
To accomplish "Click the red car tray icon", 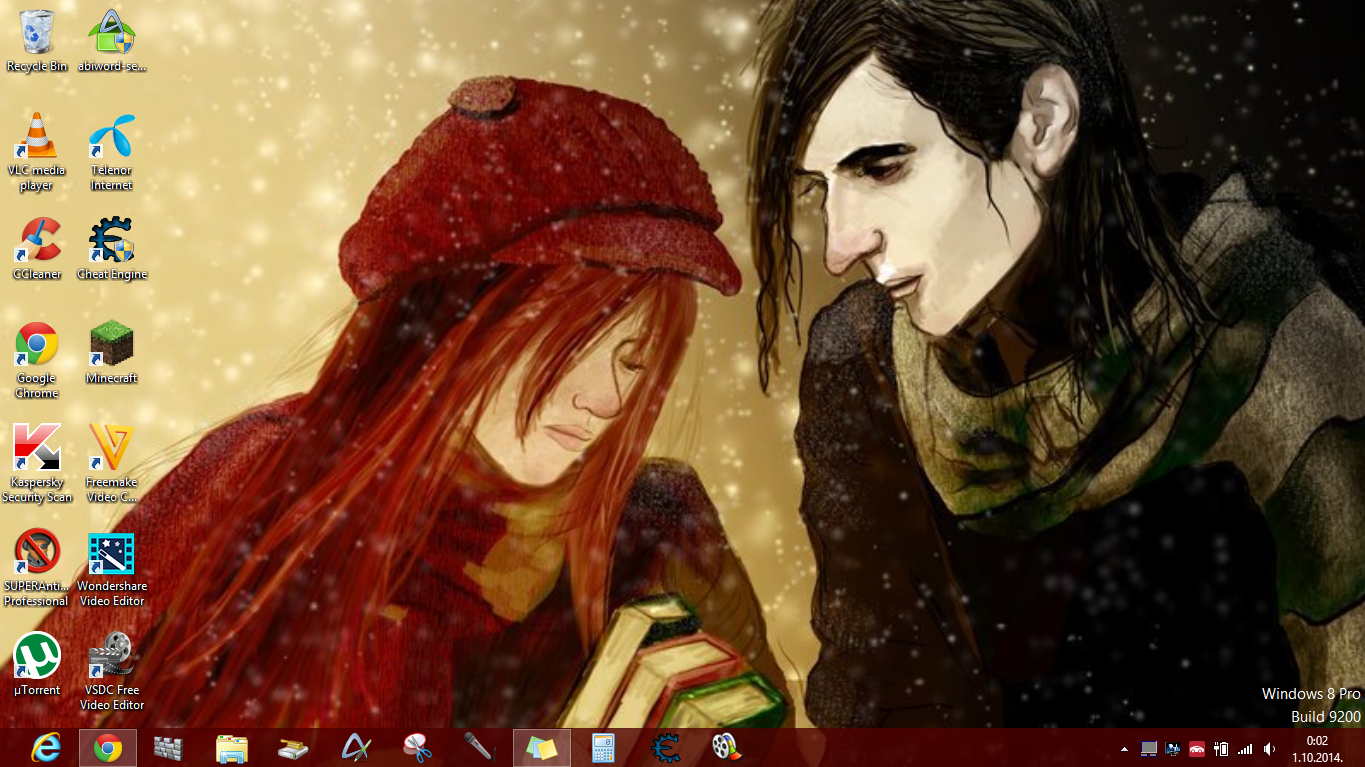I will pyautogui.click(x=1197, y=748).
